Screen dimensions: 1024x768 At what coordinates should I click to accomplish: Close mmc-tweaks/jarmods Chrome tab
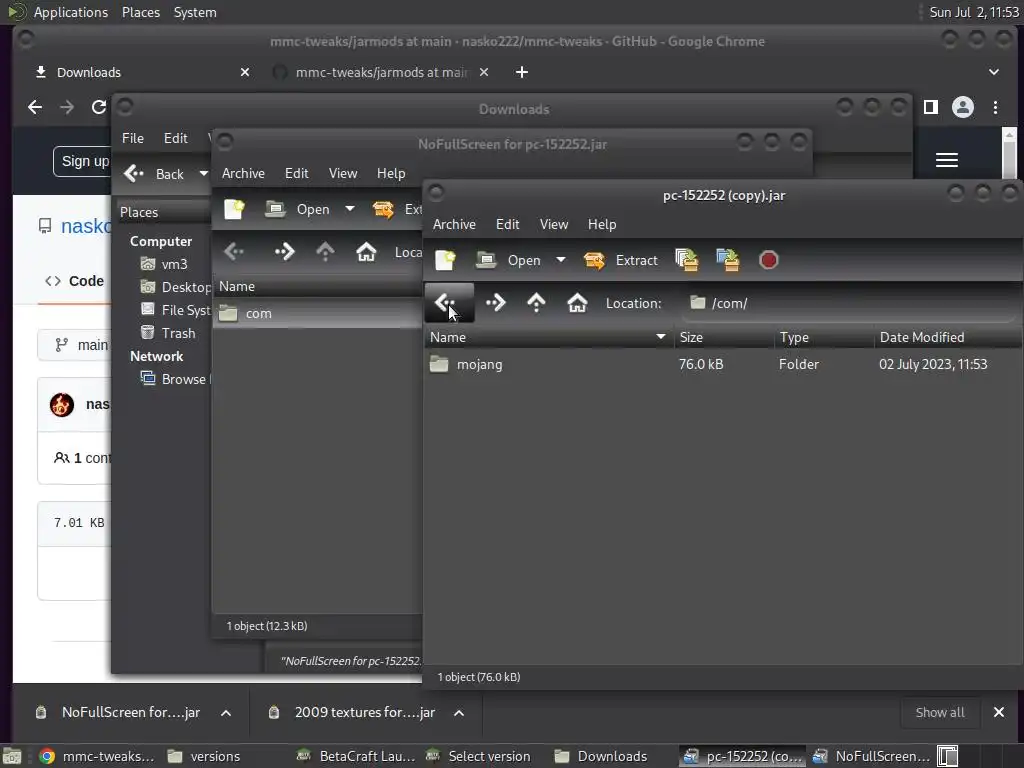(484, 72)
